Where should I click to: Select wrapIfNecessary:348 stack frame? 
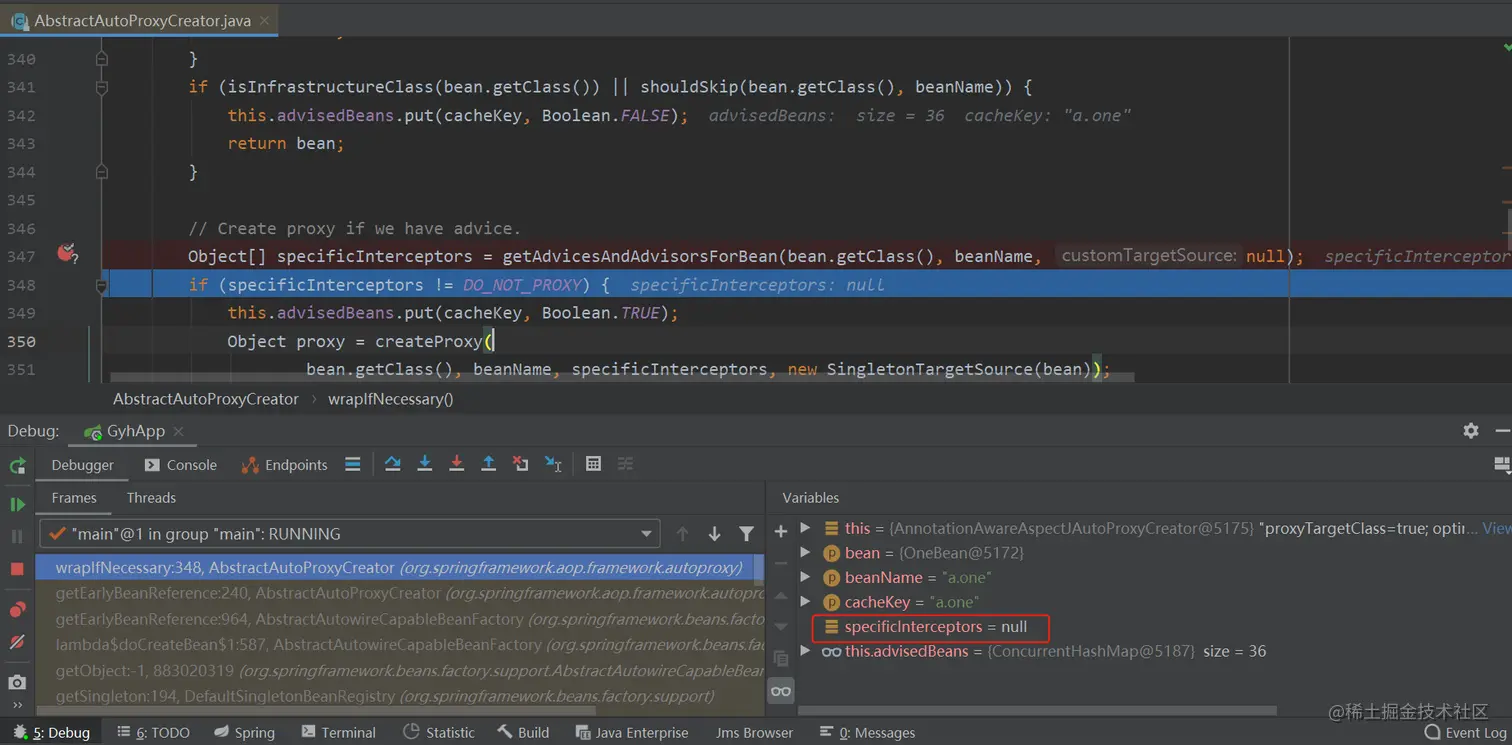(400, 568)
